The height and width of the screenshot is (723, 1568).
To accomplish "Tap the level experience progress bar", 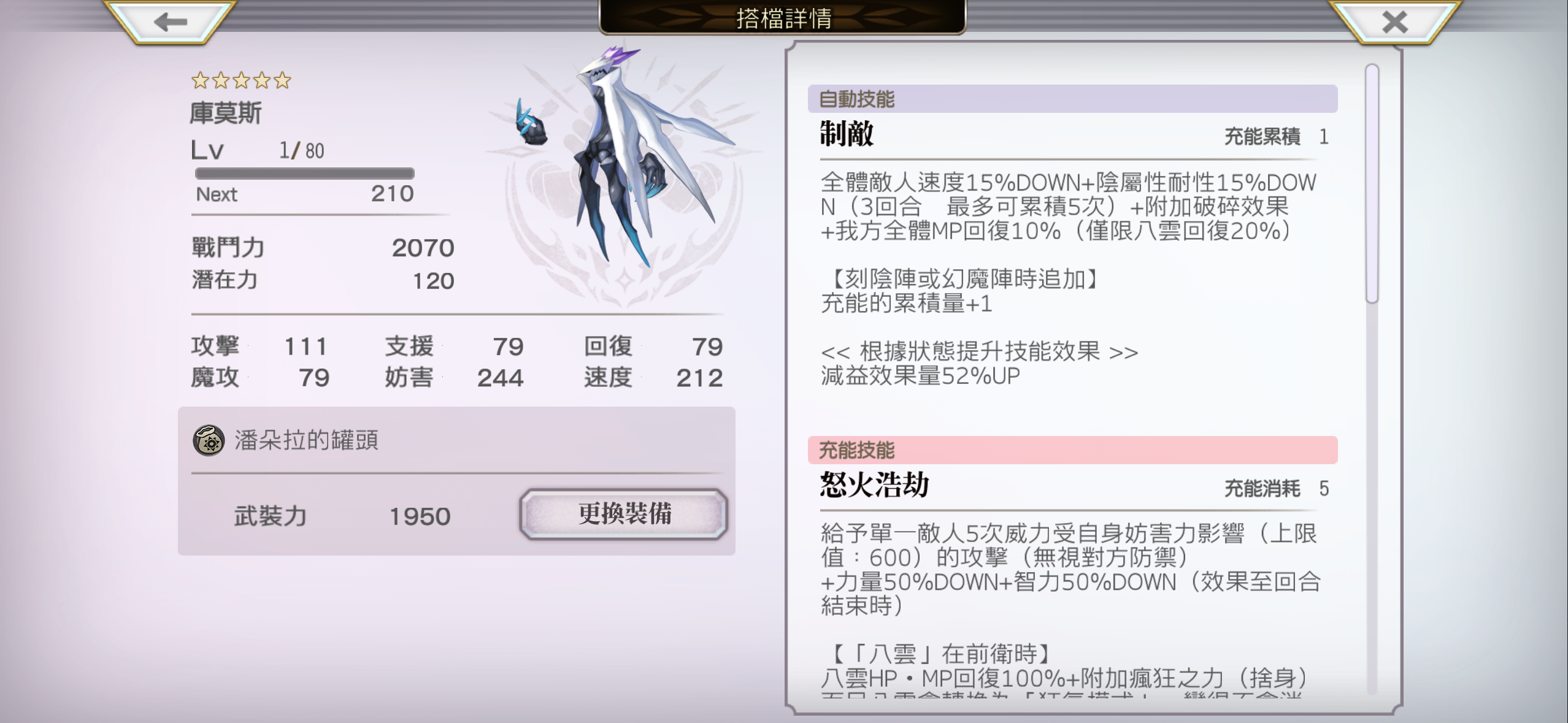I will (x=304, y=174).
